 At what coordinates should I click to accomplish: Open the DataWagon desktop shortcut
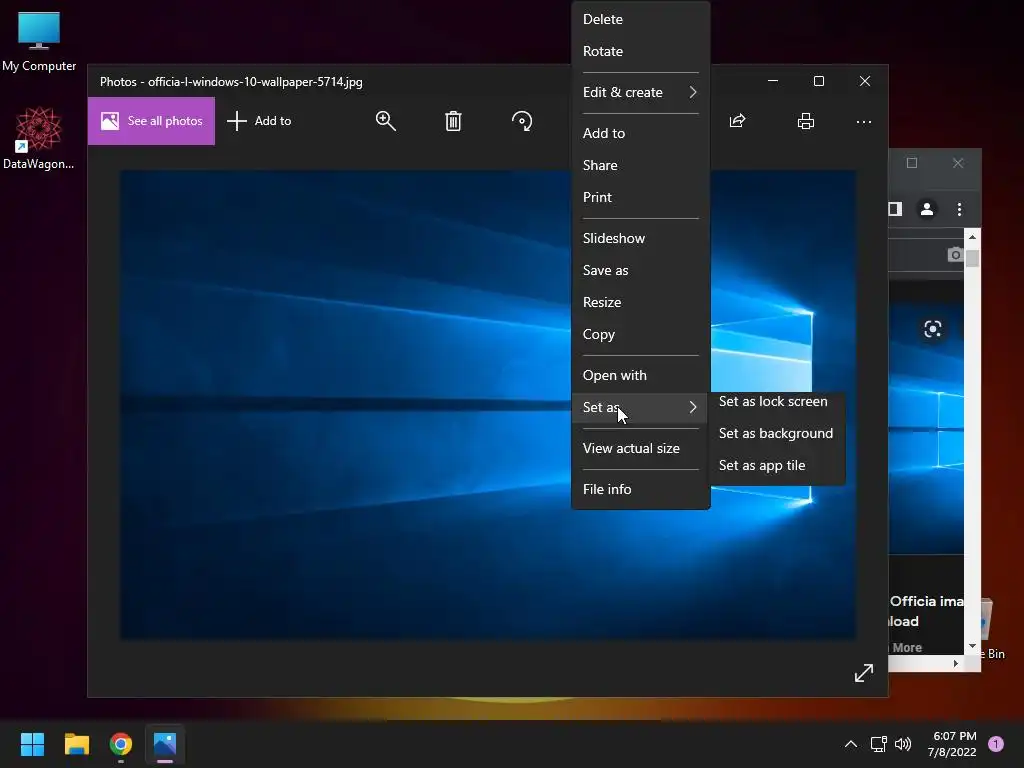click(x=39, y=138)
